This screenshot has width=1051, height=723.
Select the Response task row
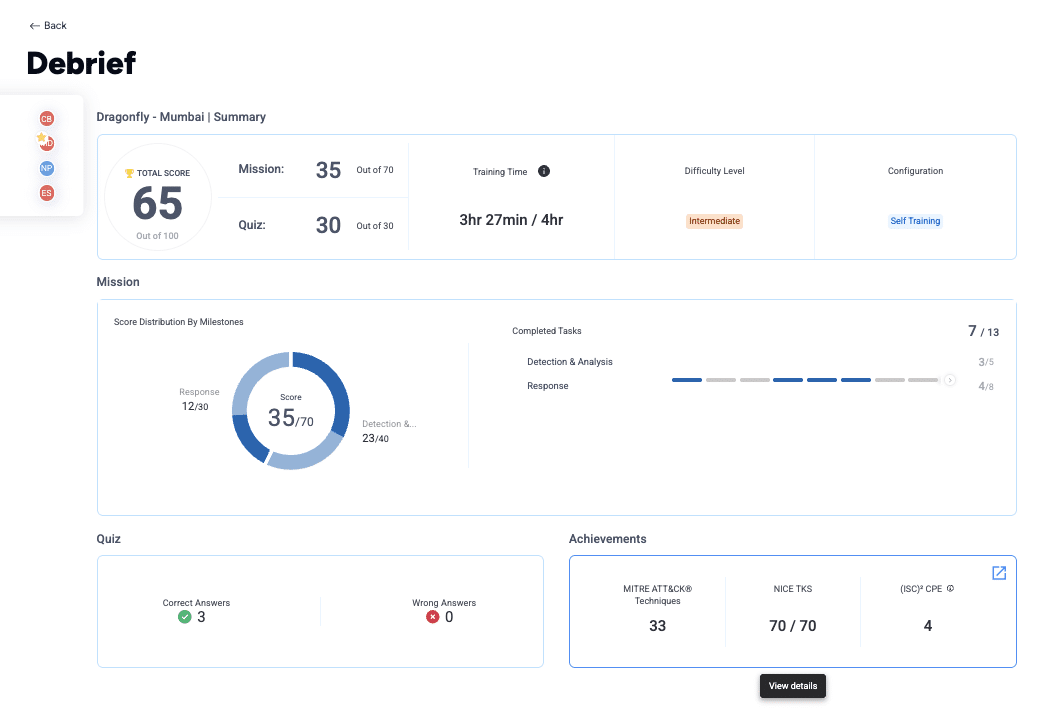pos(547,386)
